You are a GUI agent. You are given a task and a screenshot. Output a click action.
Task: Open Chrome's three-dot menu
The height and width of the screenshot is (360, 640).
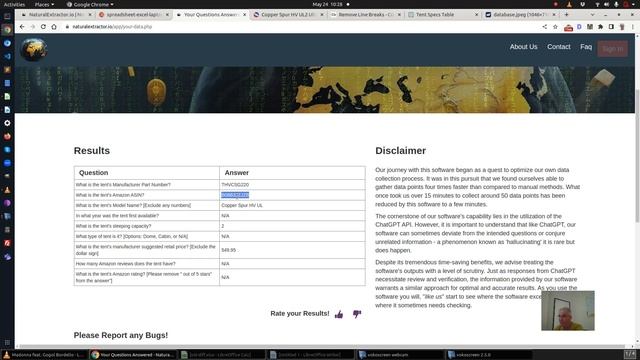point(632,27)
